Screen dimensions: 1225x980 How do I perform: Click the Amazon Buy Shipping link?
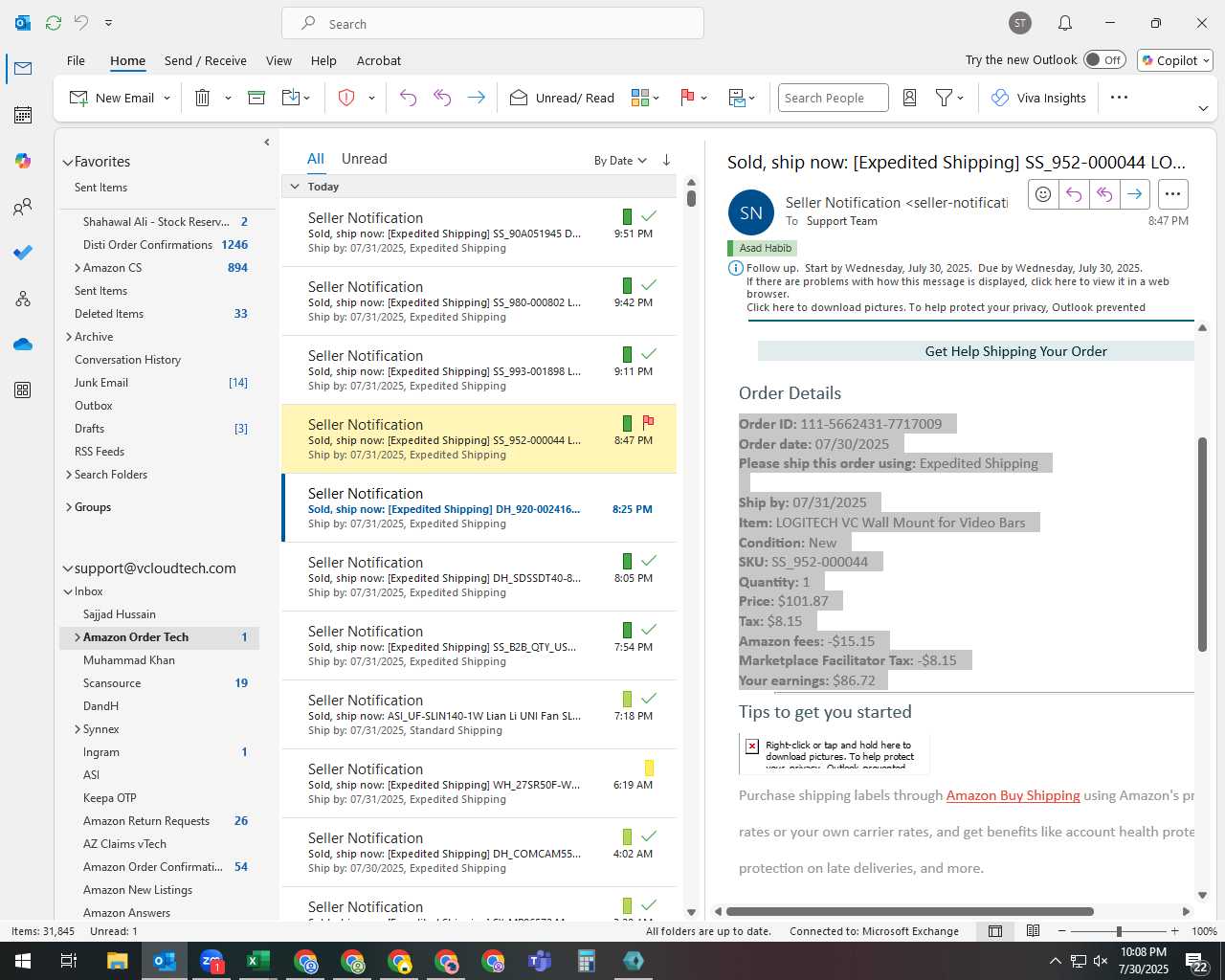[1013, 795]
